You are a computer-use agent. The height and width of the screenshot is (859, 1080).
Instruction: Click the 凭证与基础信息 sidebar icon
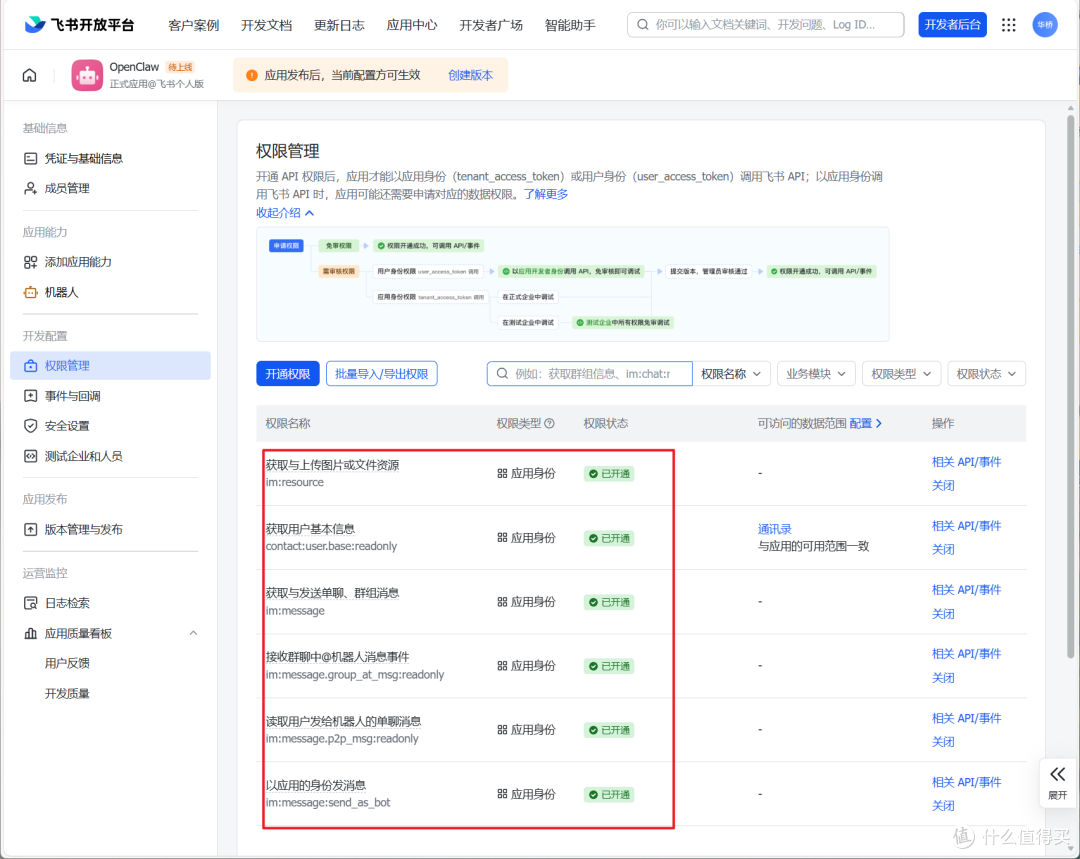[30, 158]
